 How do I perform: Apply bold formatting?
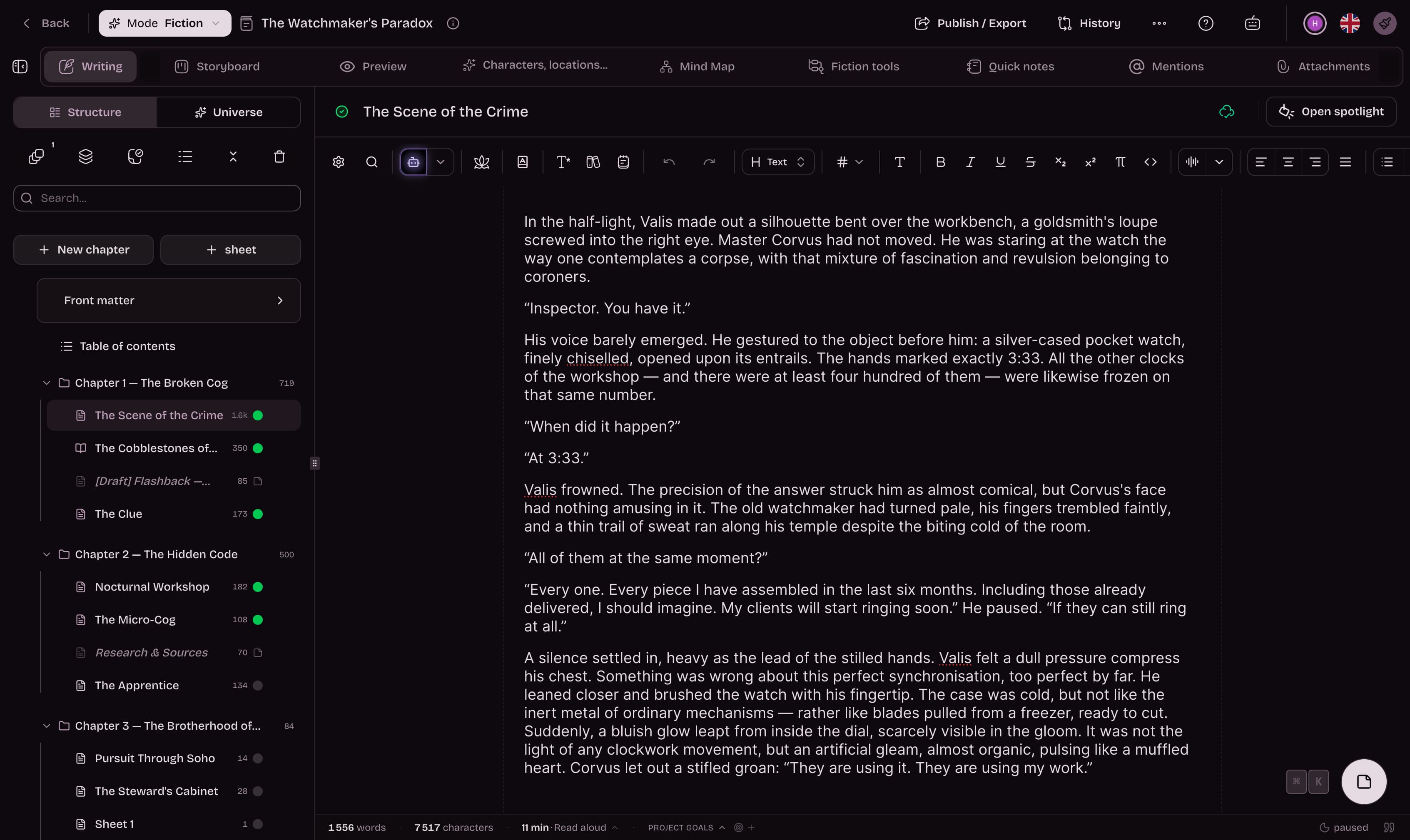(x=941, y=162)
